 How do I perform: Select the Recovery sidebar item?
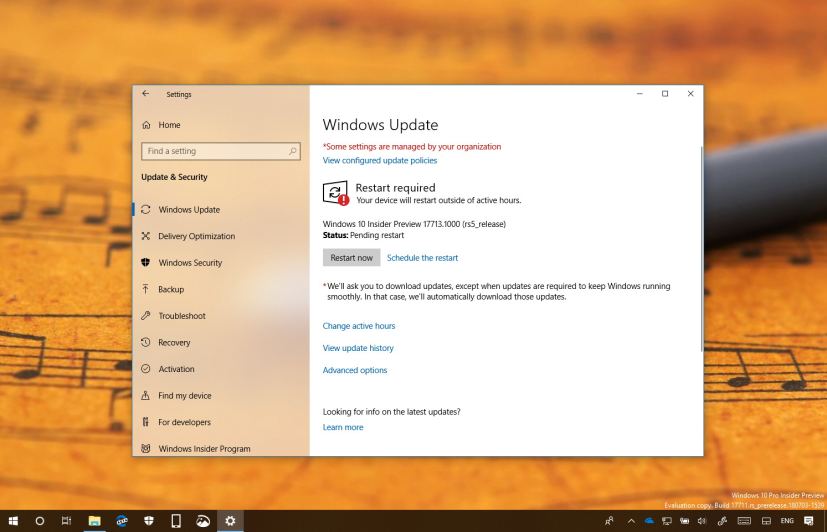(x=174, y=342)
